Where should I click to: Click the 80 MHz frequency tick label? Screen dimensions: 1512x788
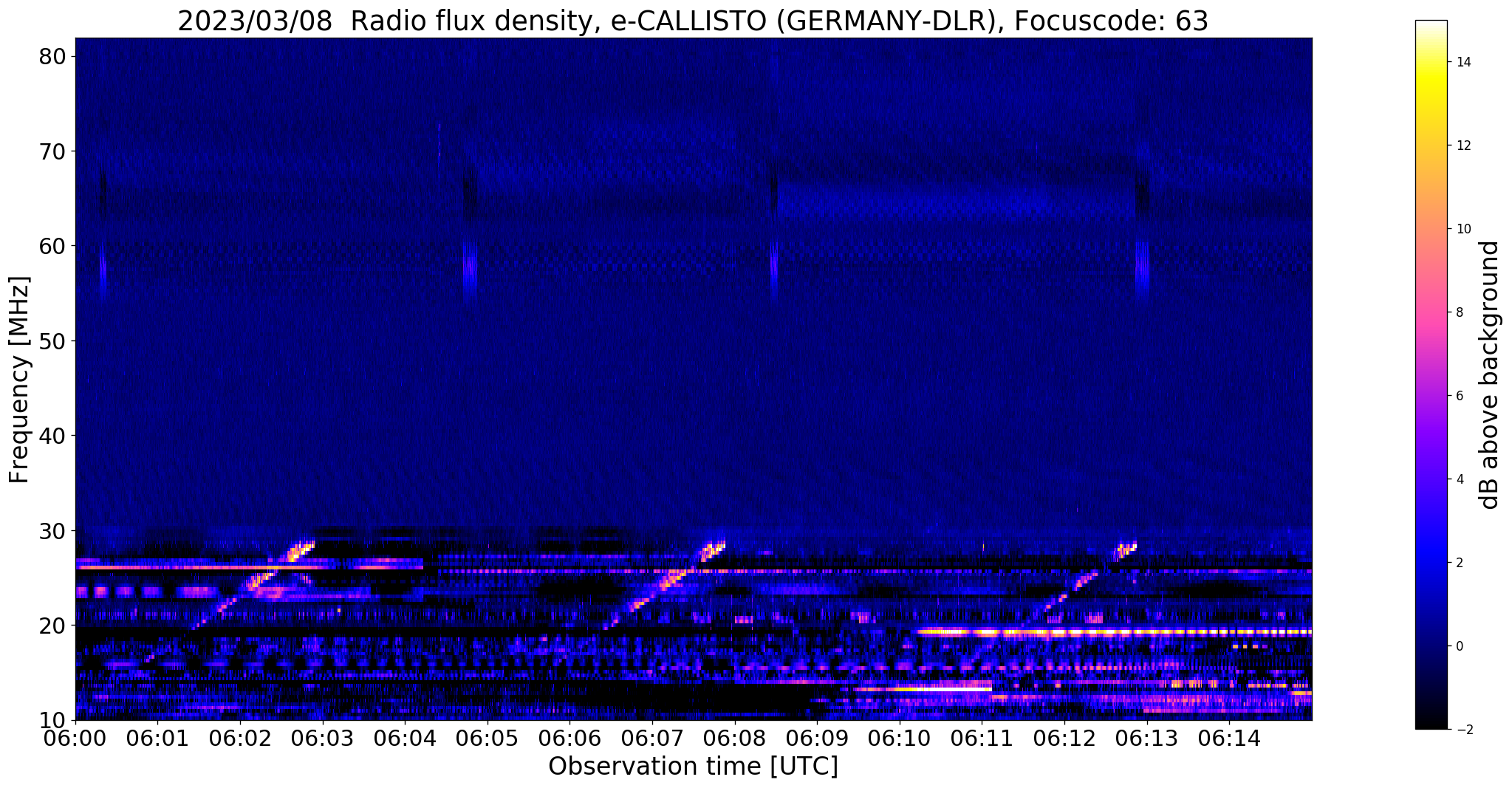(52, 57)
